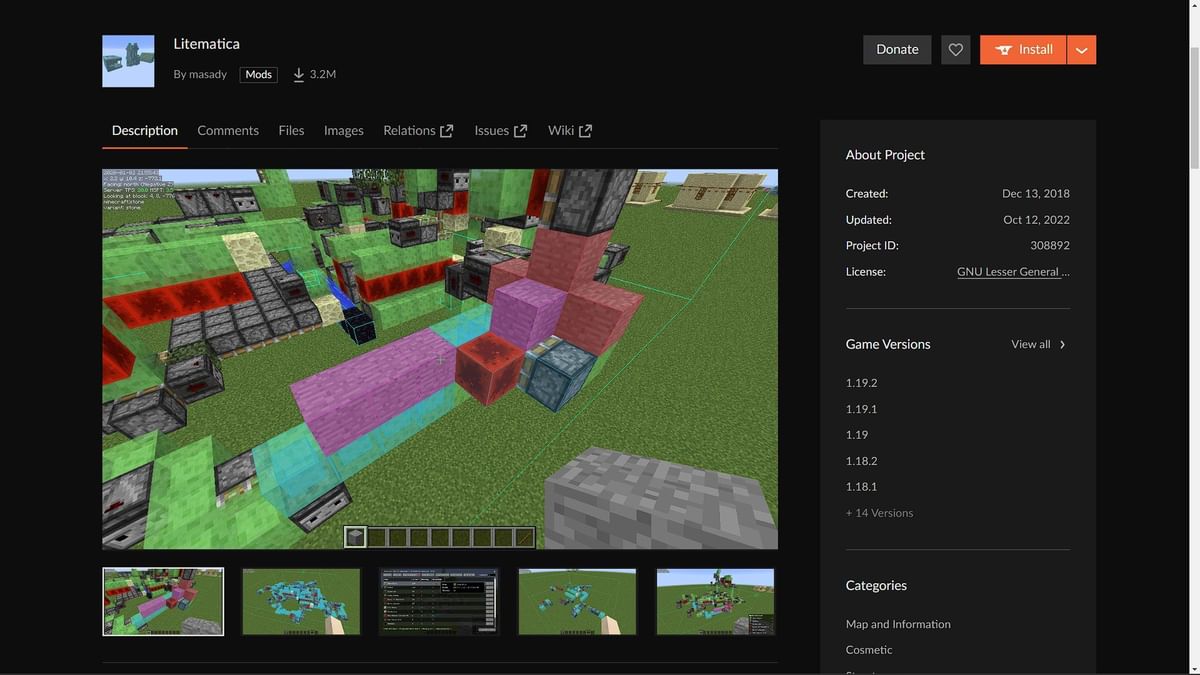Screen dimensions: 1200x675
Task: Expand the +14 Versions list
Action: 879,512
